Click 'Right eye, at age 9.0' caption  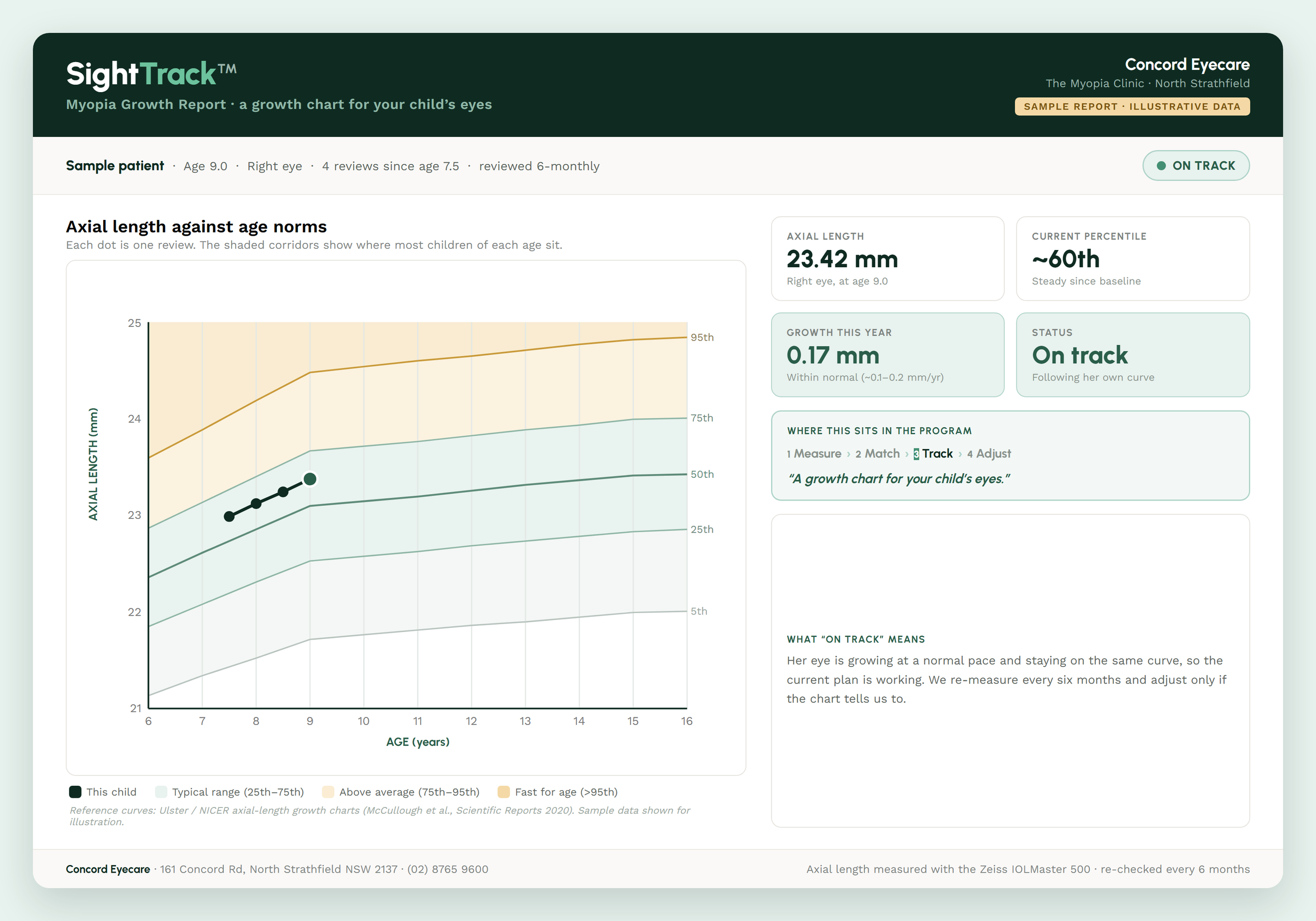837,281
